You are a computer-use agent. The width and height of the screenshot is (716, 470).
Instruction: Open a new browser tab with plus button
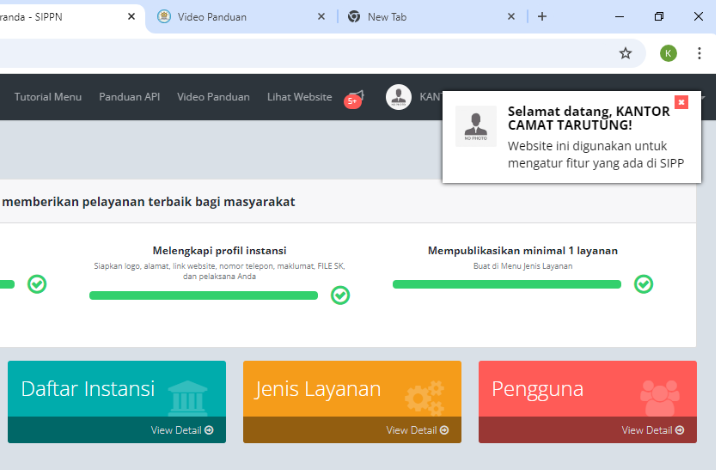(542, 17)
